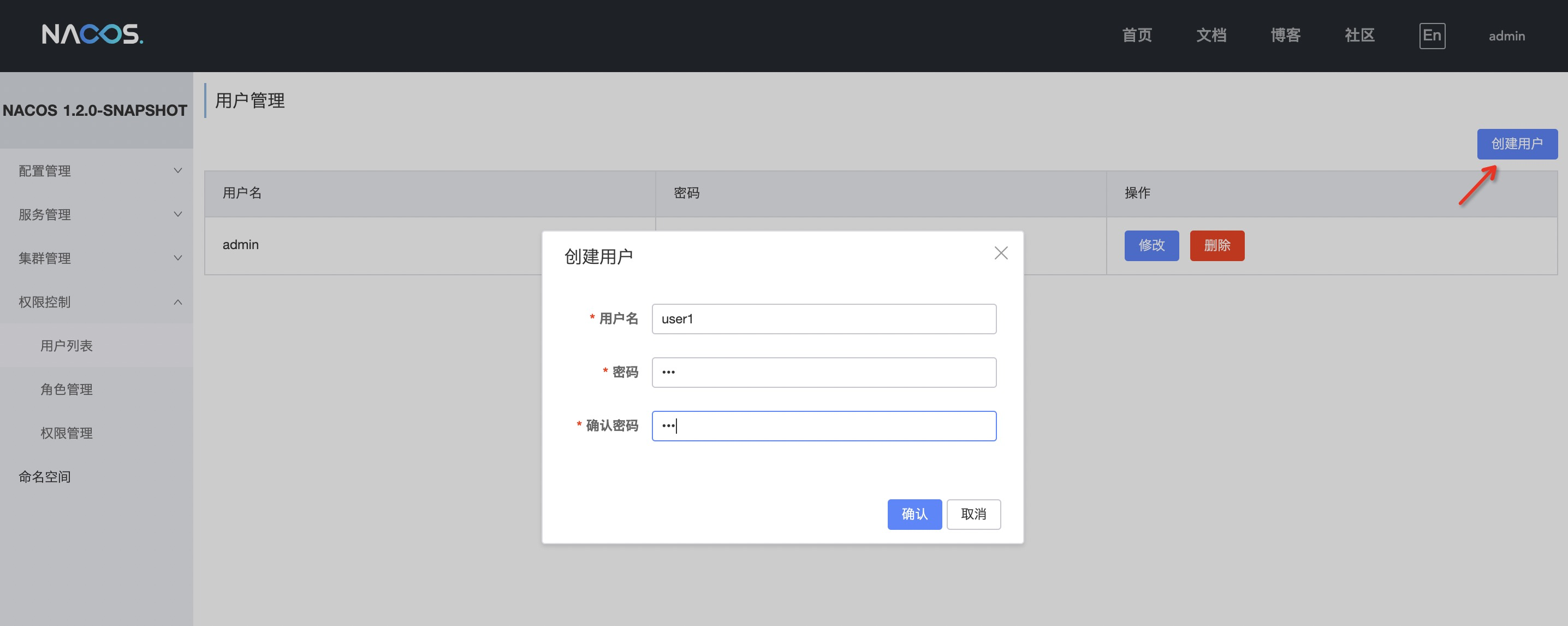Screen dimensions: 1568x626
Task: Open 角色管理 in the sidebar
Action: [x=67, y=389]
